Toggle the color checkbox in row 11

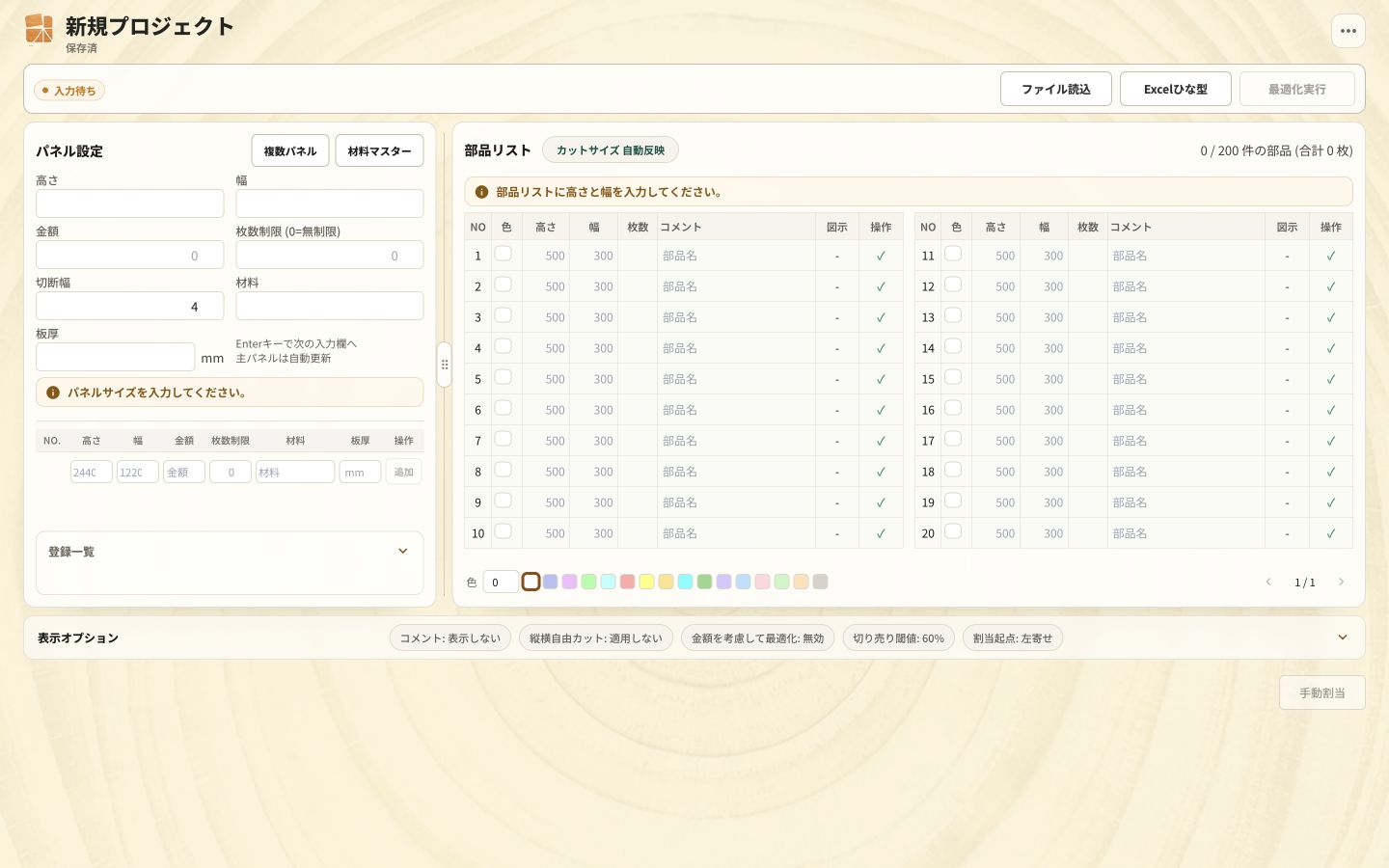coord(953,254)
